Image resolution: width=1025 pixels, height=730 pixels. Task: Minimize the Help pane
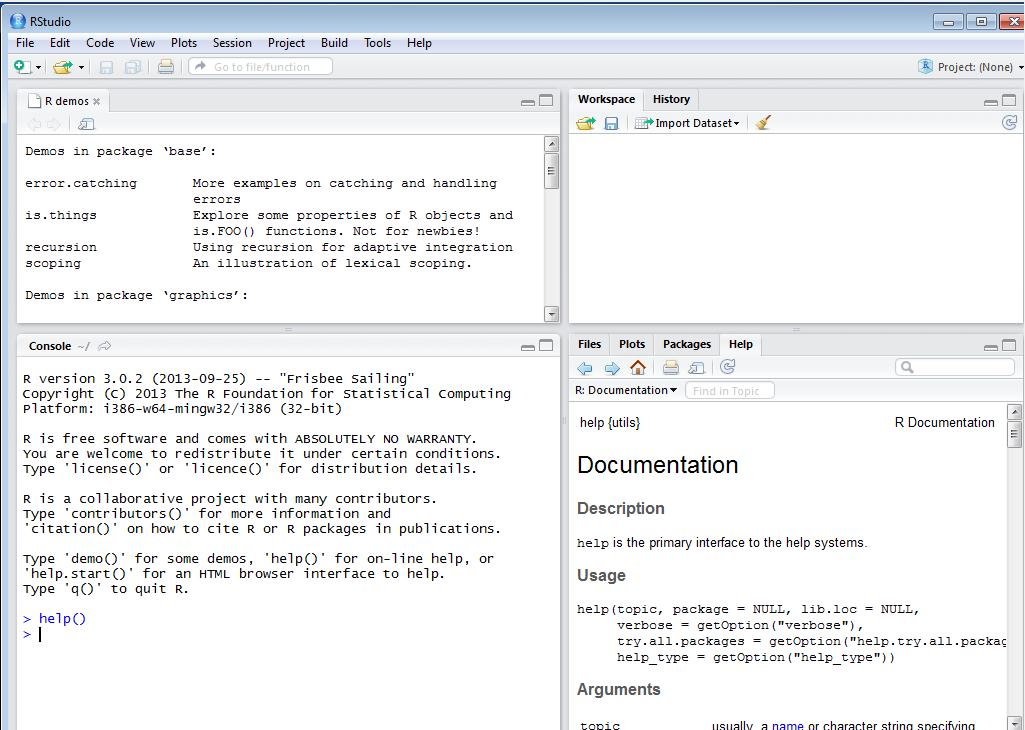pos(990,347)
